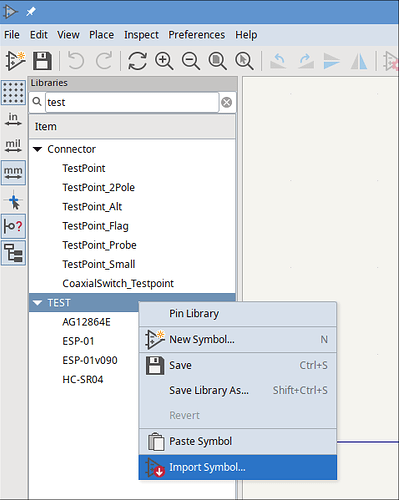Click the Mirror horizontally icon

tap(359, 61)
